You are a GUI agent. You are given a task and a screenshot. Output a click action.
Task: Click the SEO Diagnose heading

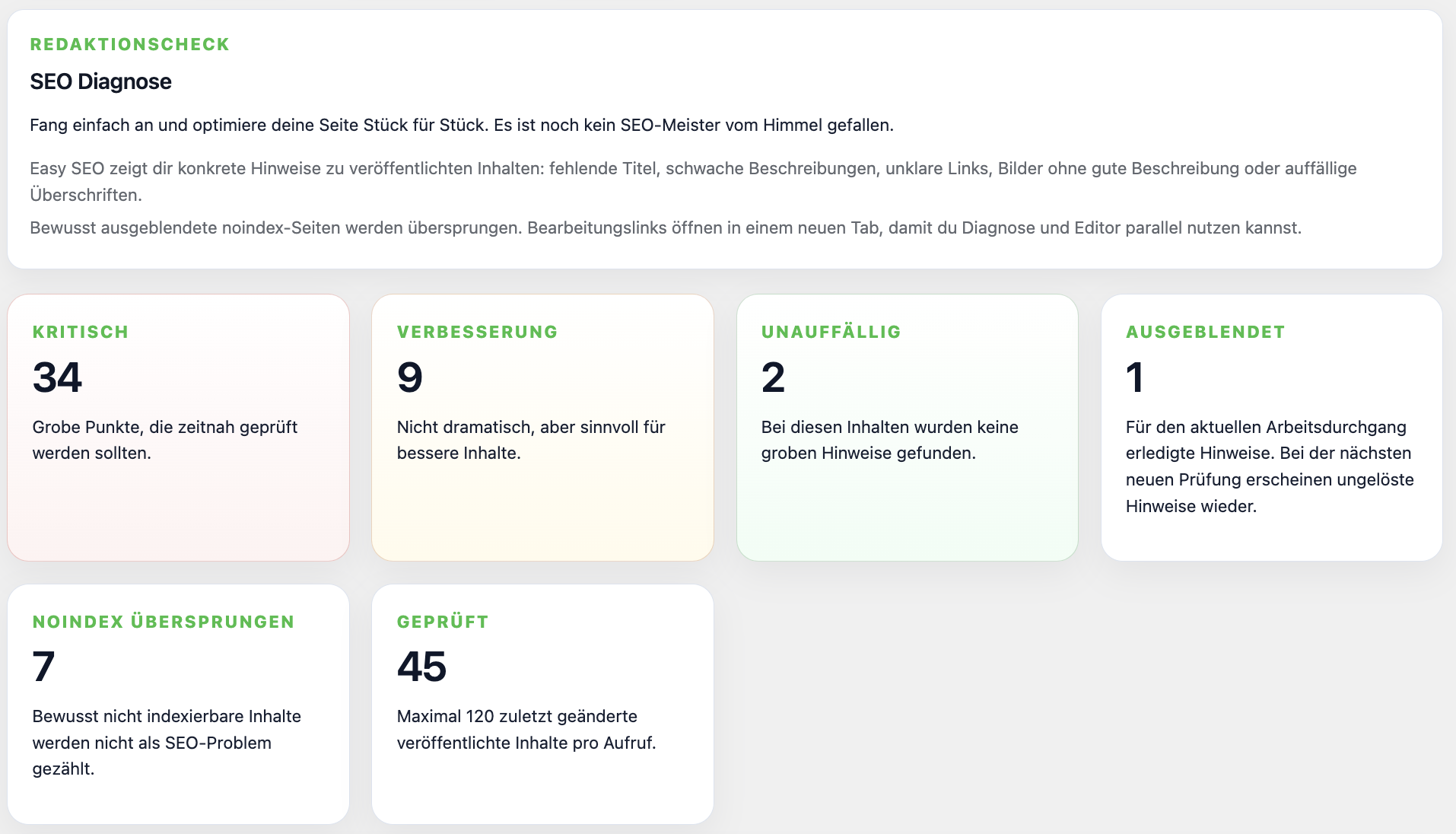(x=100, y=81)
